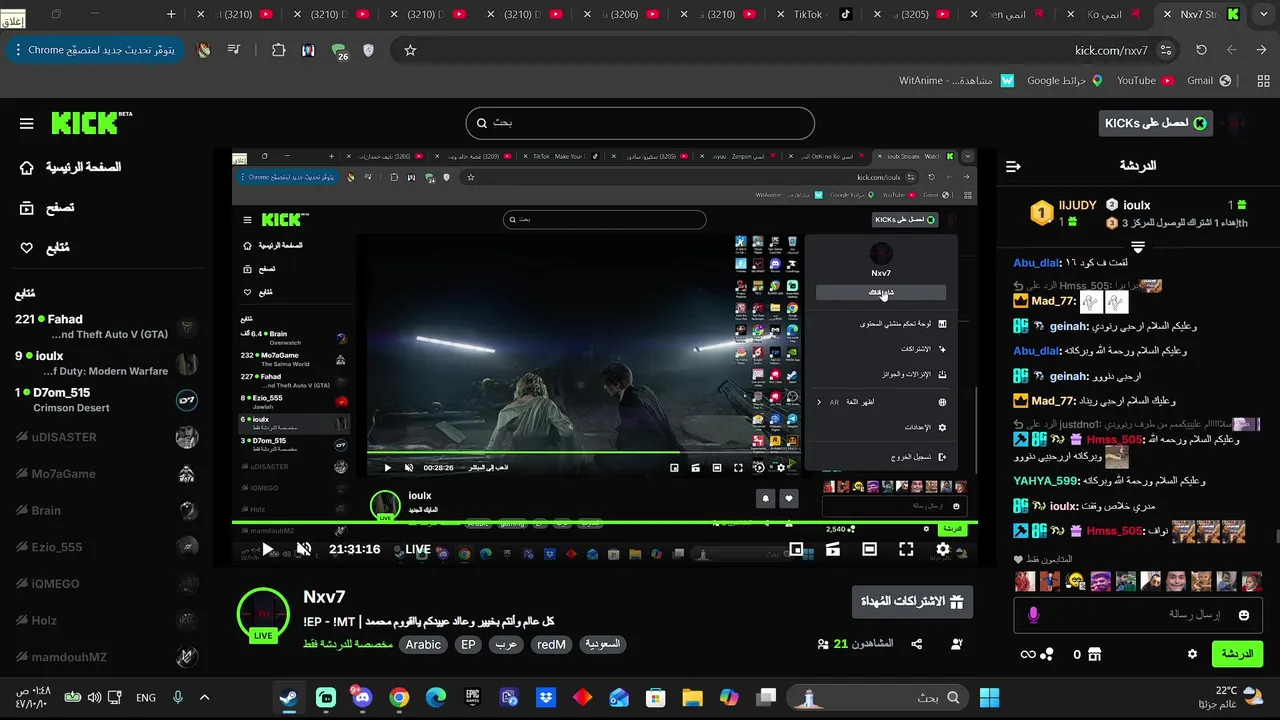1280x720 pixels.
Task: Share the Nxv7 stream
Action: coord(916,644)
